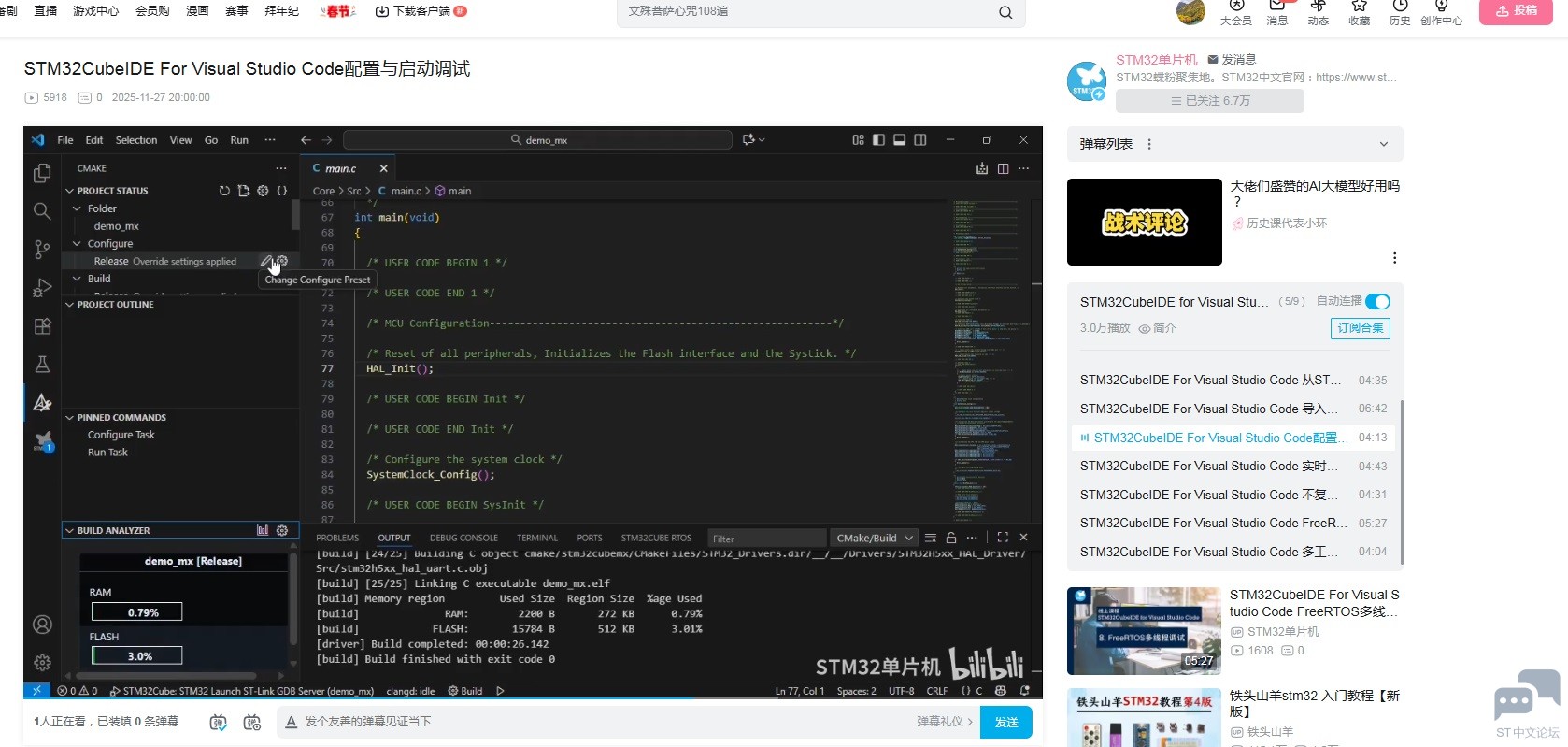Expand the 弹幕列表 danmaku list panel

[x=1384, y=144]
